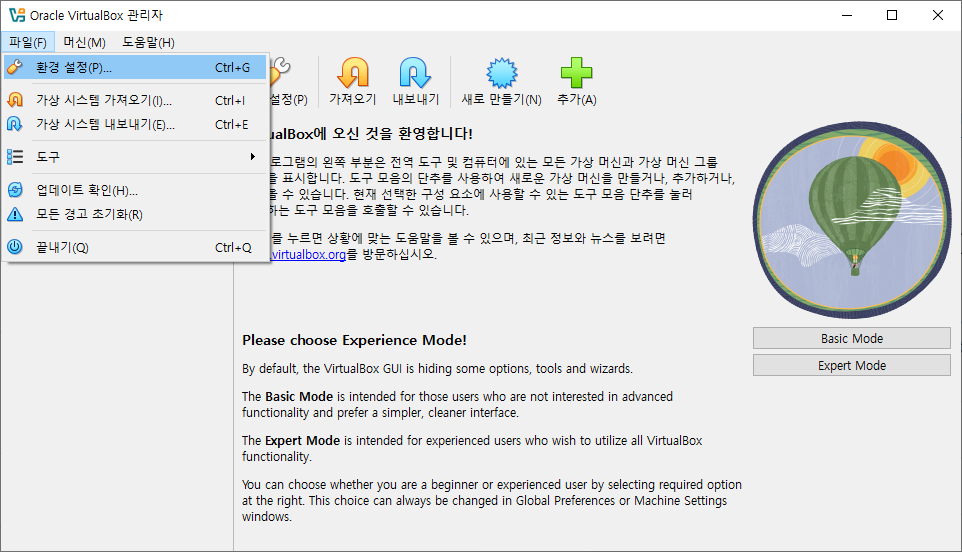Screen dimensions: 962x552
Task: Open 환경 설정(P) from the File menu
Action: (x=135, y=67)
